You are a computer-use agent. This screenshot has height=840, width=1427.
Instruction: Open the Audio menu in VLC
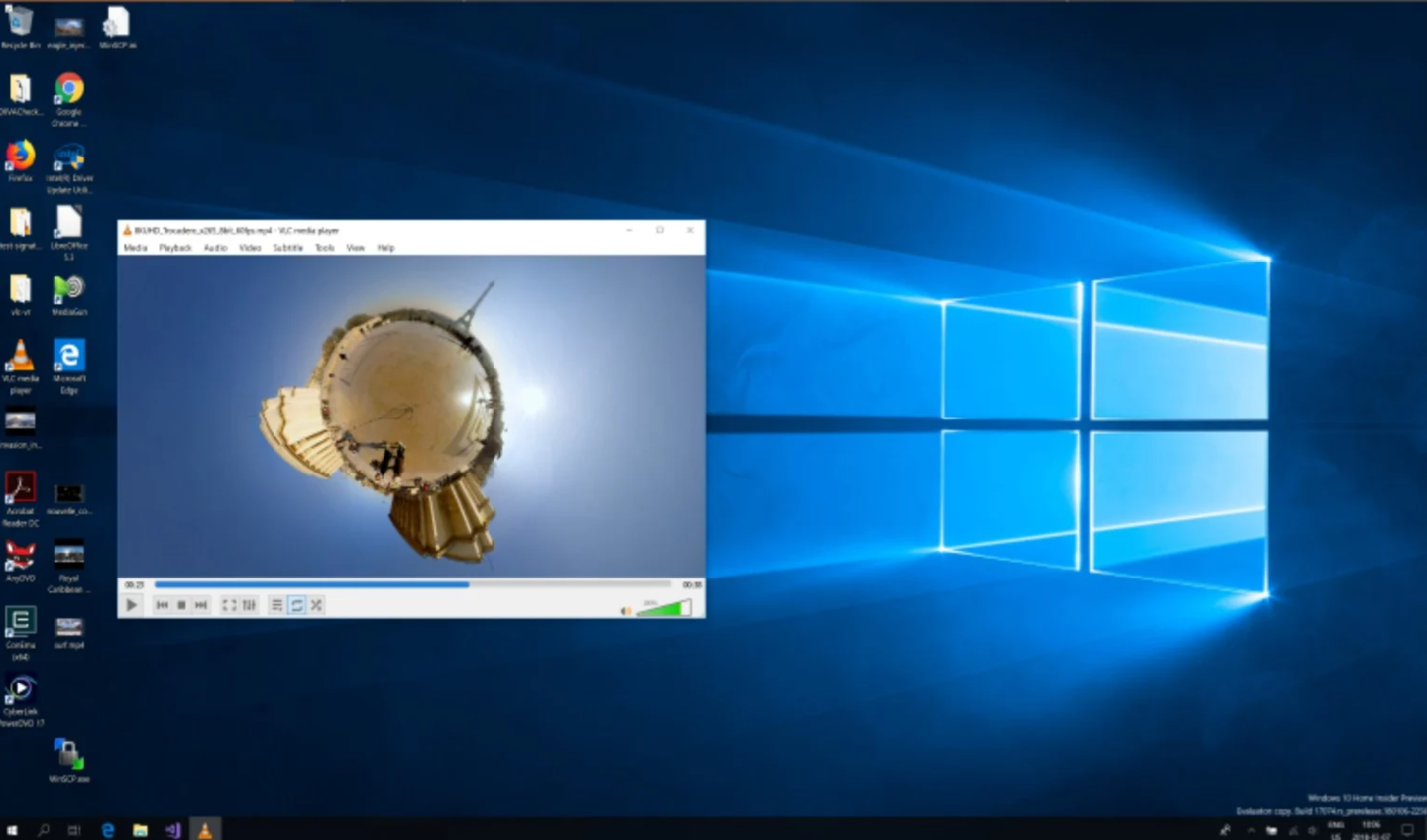(215, 248)
